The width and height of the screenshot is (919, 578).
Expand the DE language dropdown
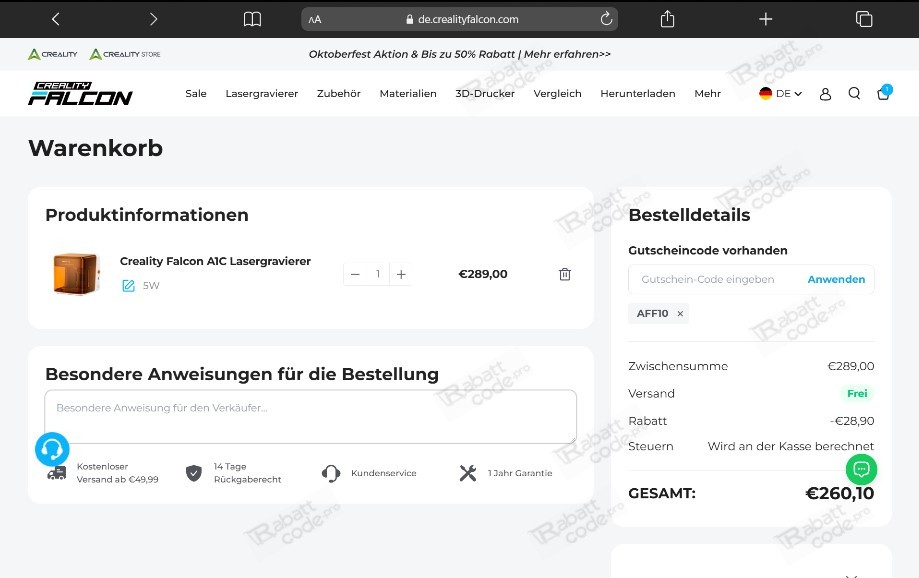tap(780, 94)
